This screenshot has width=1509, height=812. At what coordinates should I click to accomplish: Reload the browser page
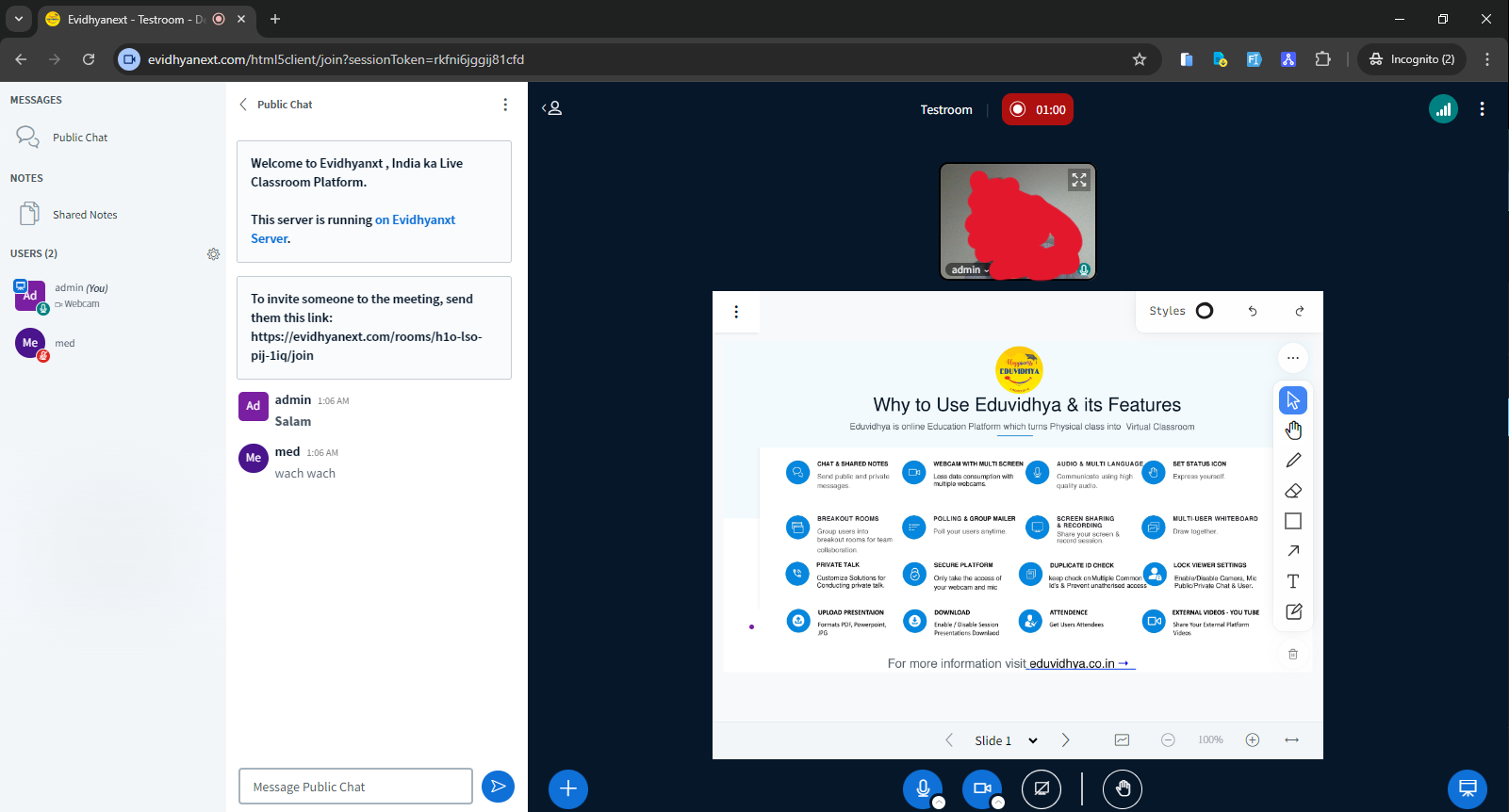point(89,59)
